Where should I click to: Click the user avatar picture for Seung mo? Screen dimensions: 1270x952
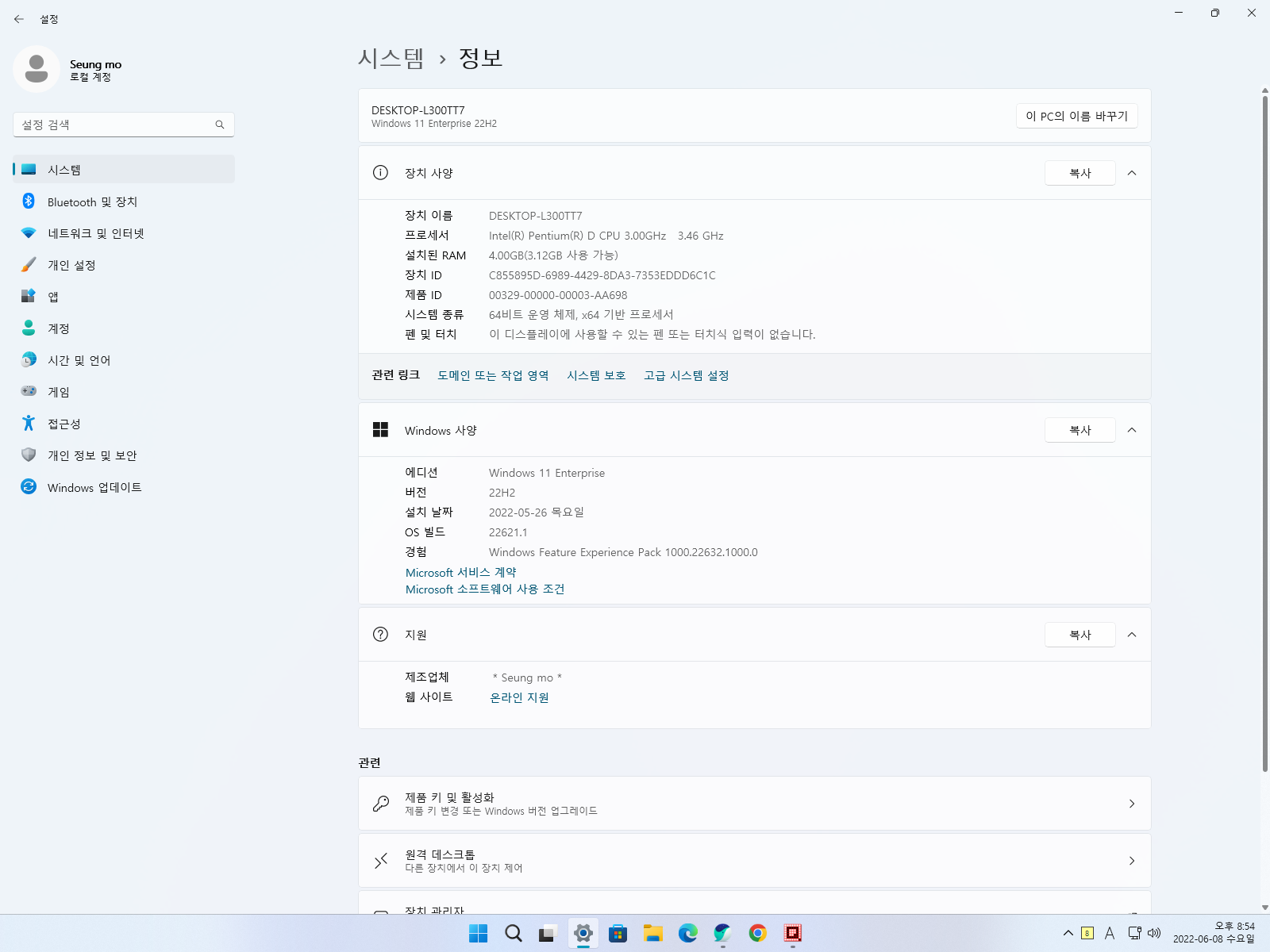tap(36, 69)
